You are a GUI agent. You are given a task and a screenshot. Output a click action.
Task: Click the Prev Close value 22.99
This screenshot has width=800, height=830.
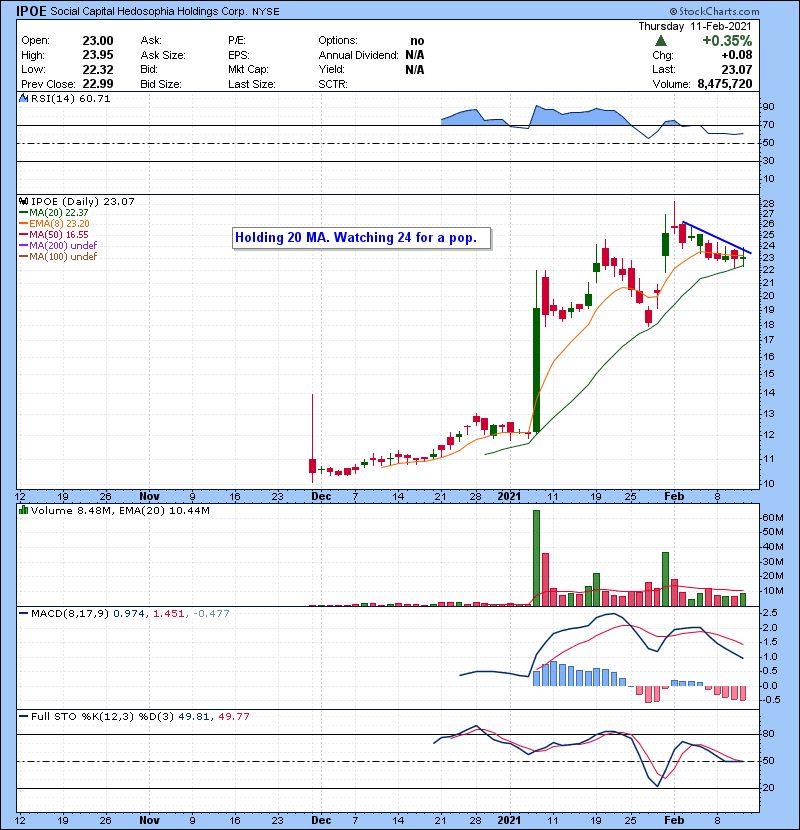click(x=98, y=84)
